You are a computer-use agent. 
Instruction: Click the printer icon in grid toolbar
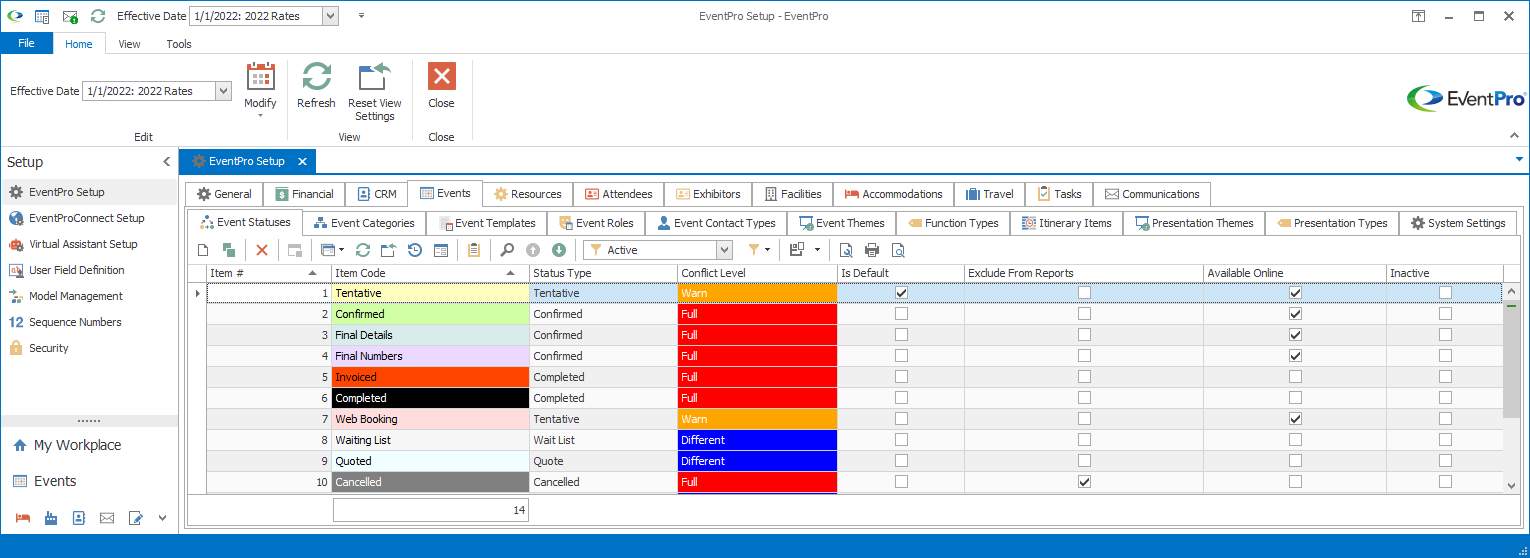pos(872,250)
